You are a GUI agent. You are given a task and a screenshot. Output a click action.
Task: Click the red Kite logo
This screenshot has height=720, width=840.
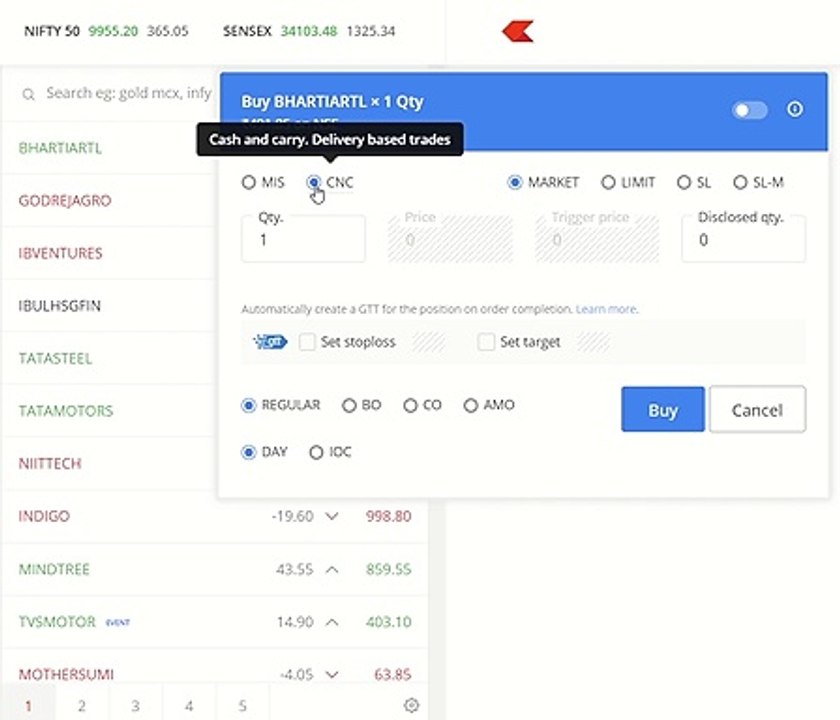point(518,31)
